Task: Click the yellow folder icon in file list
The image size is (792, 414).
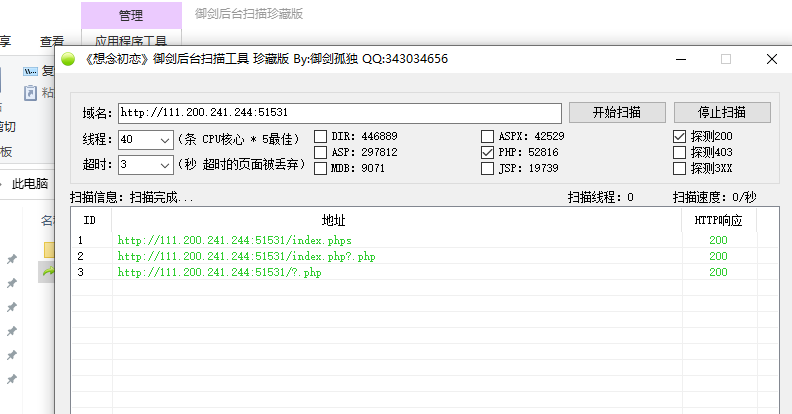Action: pos(50,248)
